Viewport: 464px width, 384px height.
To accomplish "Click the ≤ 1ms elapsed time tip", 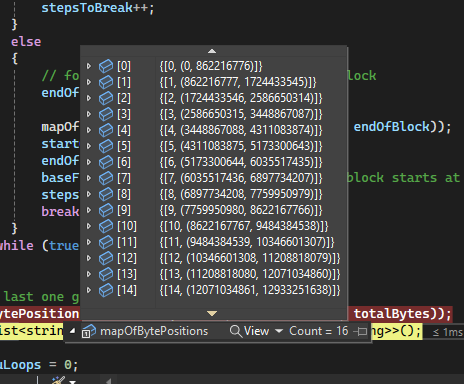I will pyautogui.click(x=447, y=332).
